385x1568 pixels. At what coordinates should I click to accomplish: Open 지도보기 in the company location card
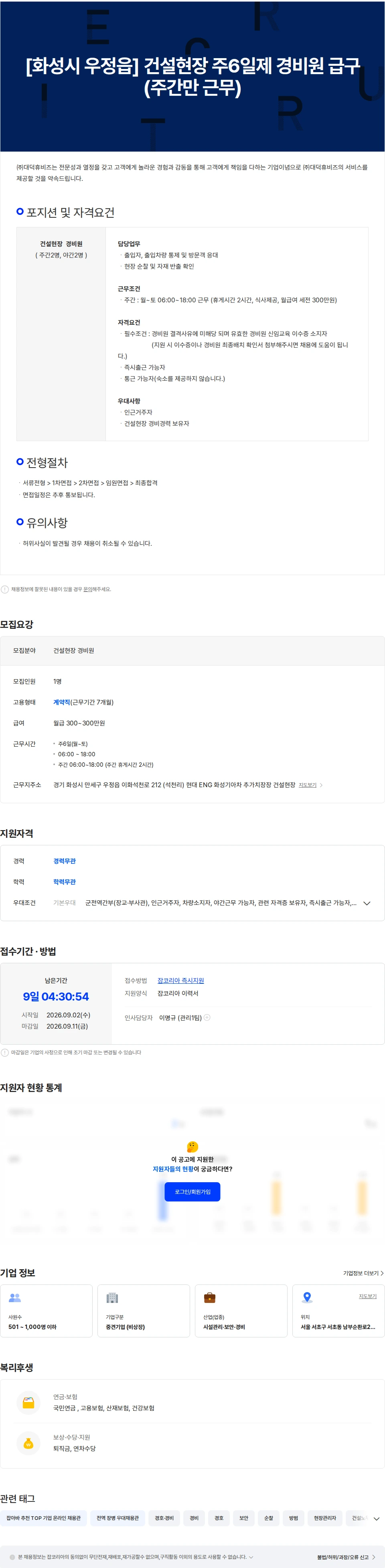click(x=367, y=1297)
